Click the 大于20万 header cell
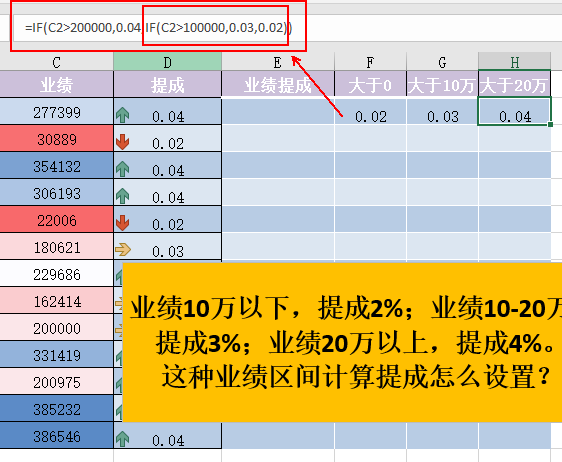 click(x=515, y=85)
